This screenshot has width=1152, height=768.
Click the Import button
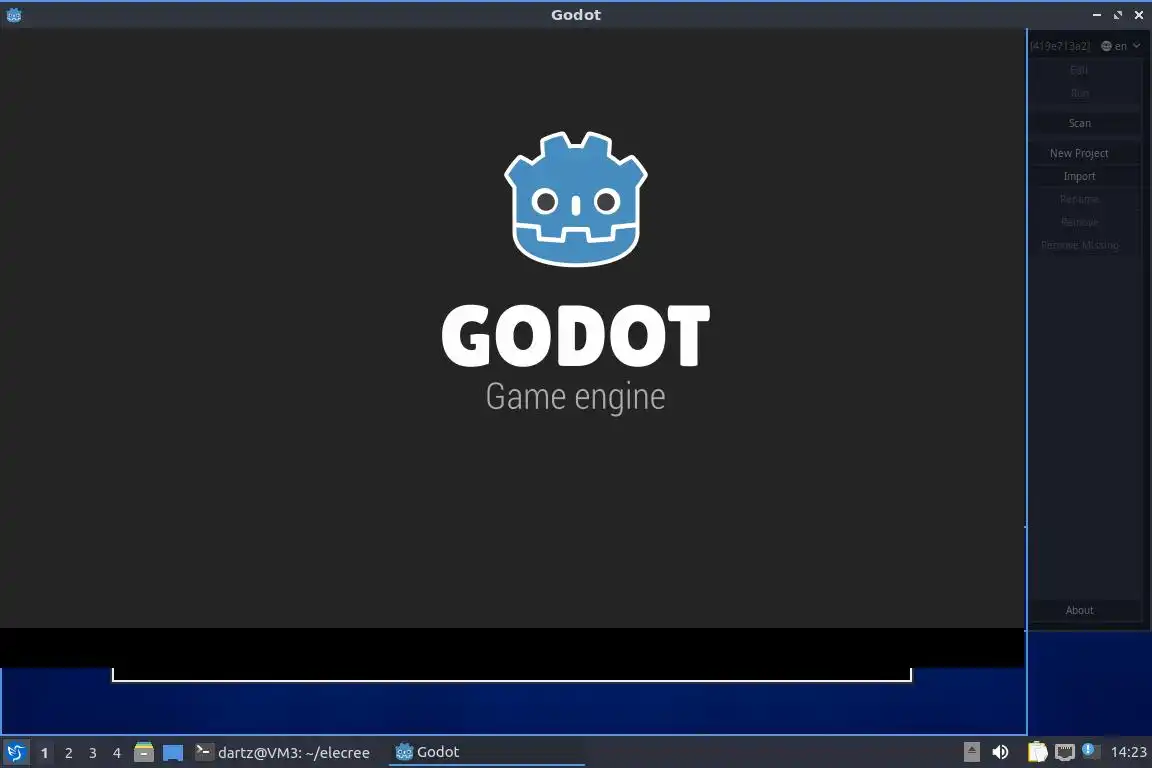[x=1079, y=176]
